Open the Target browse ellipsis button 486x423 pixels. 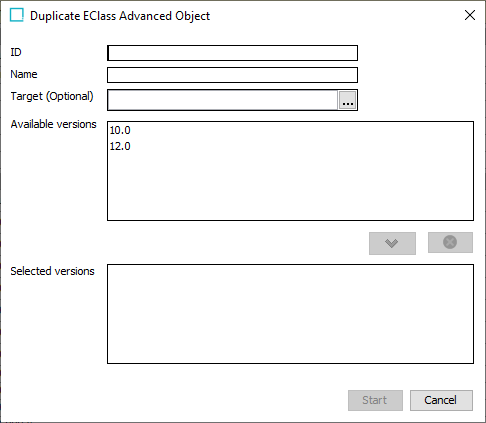tap(348, 100)
